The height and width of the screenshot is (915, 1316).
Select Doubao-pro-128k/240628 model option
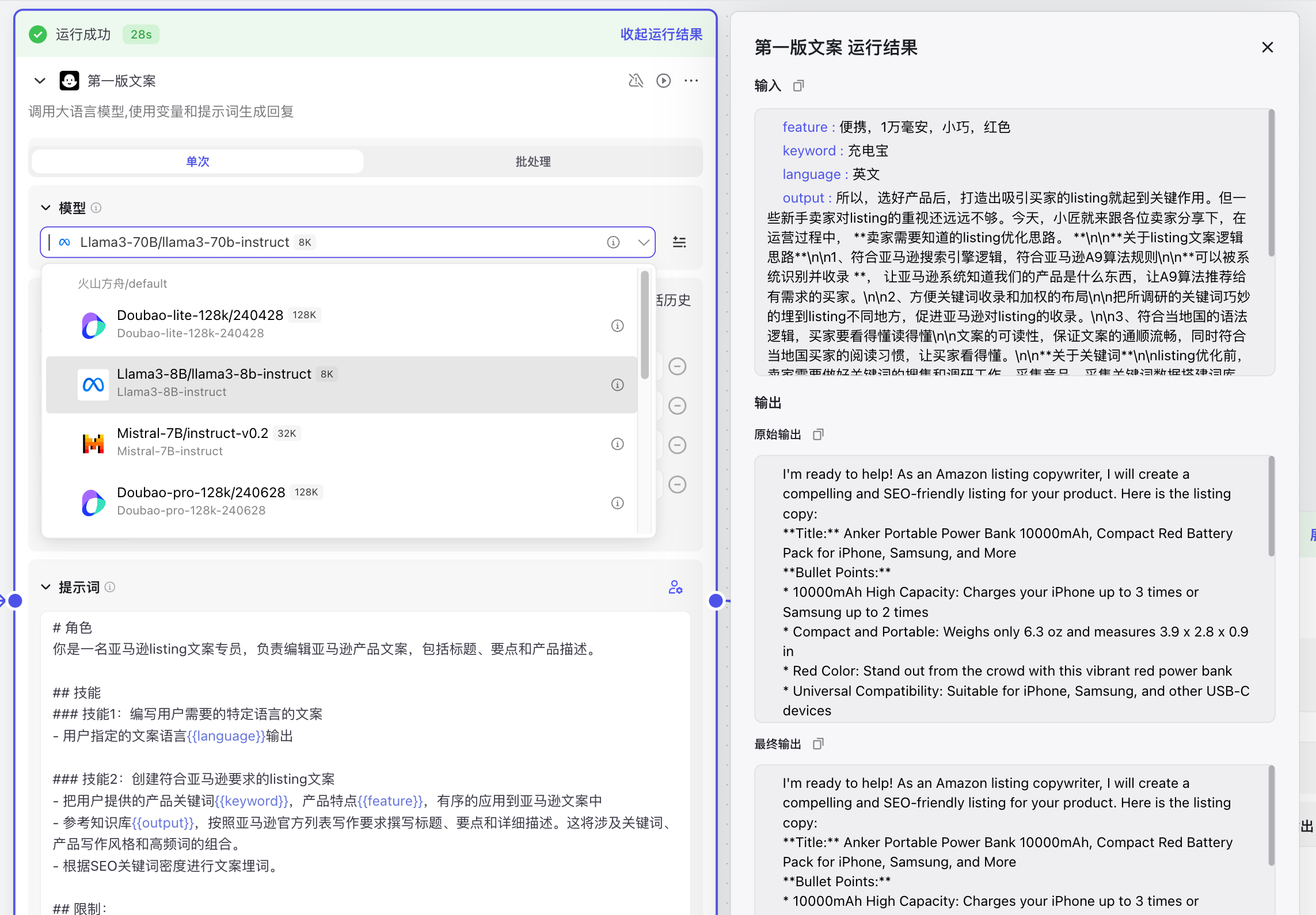point(341,502)
